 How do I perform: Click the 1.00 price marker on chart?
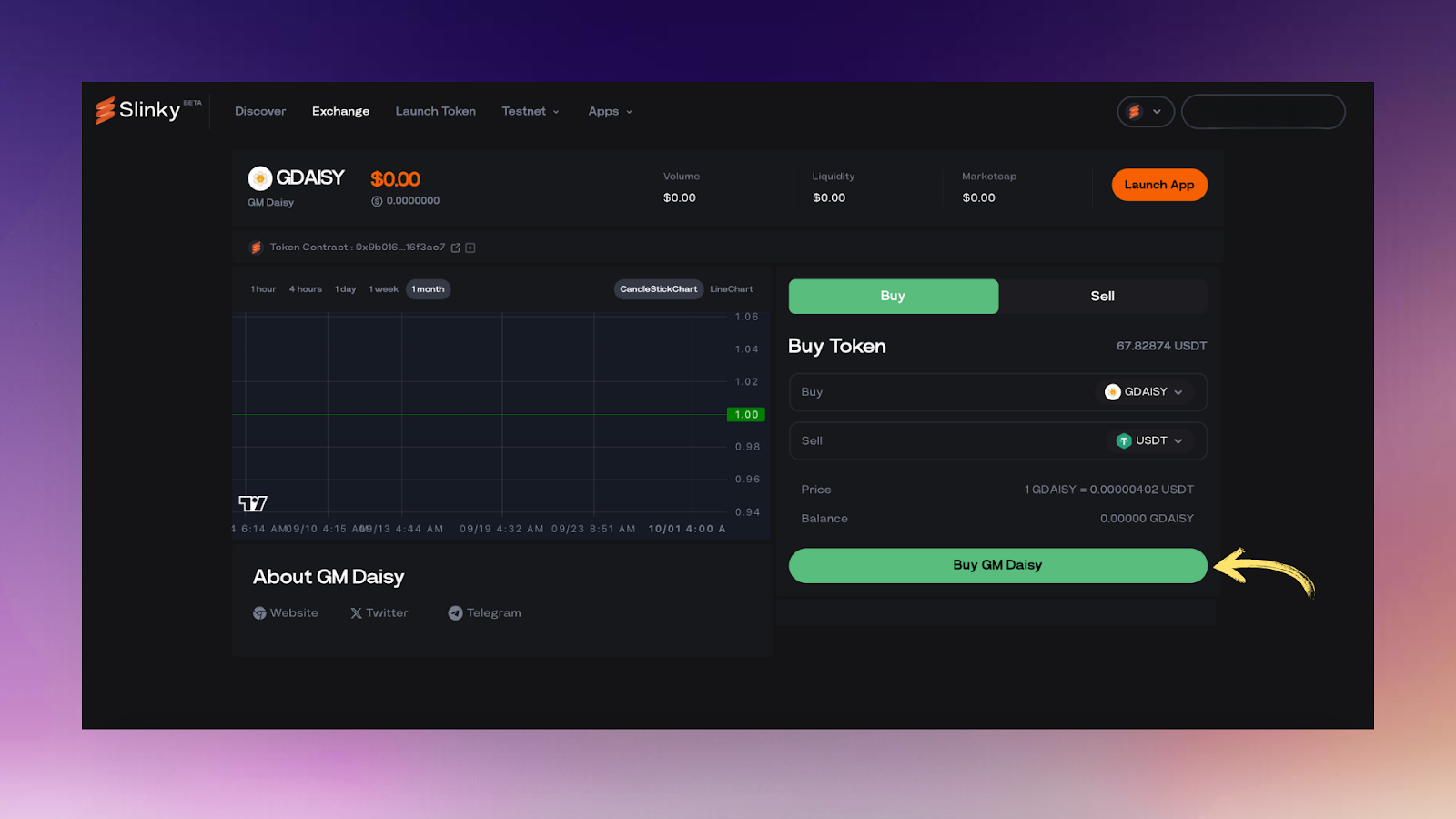pos(746,414)
